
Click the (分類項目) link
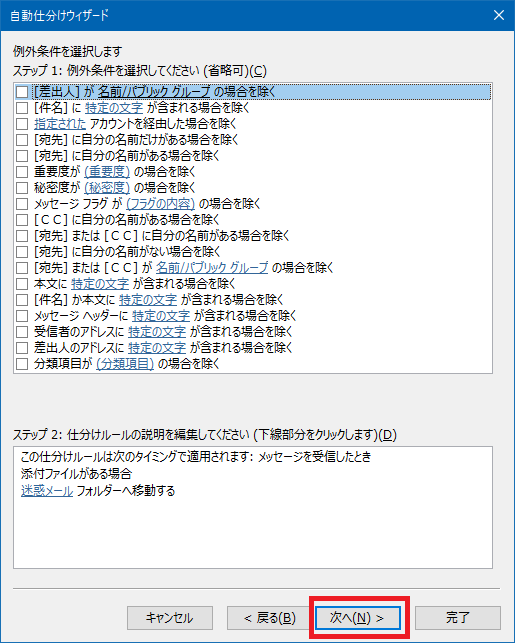click(125, 364)
